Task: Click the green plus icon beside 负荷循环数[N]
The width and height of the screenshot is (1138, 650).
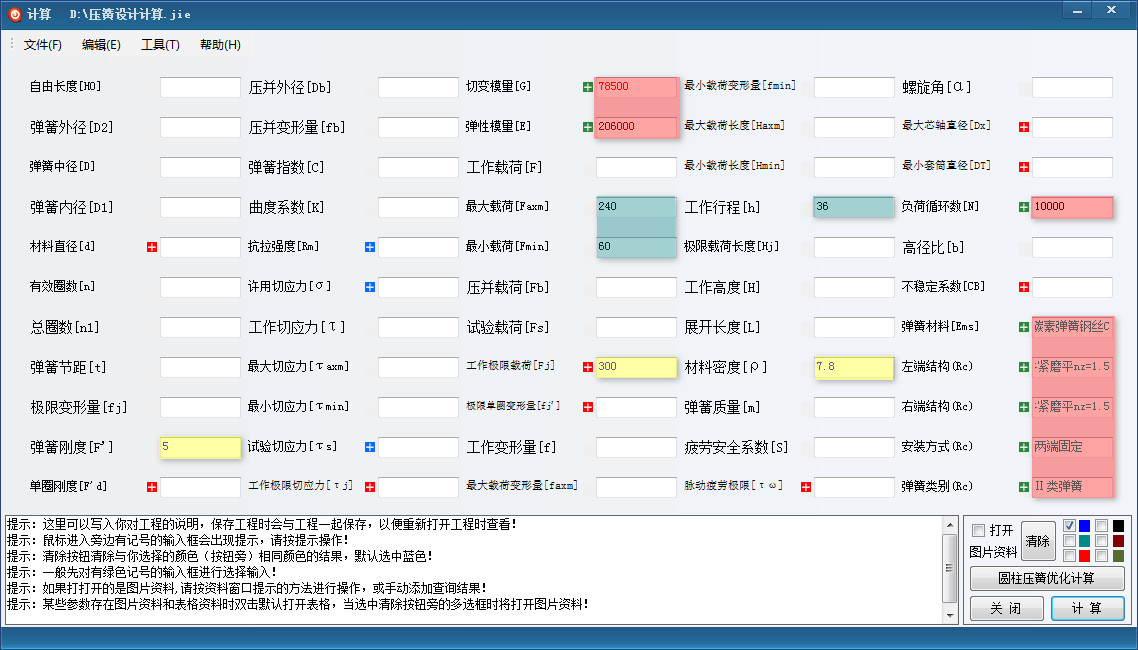Action: pos(1024,207)
